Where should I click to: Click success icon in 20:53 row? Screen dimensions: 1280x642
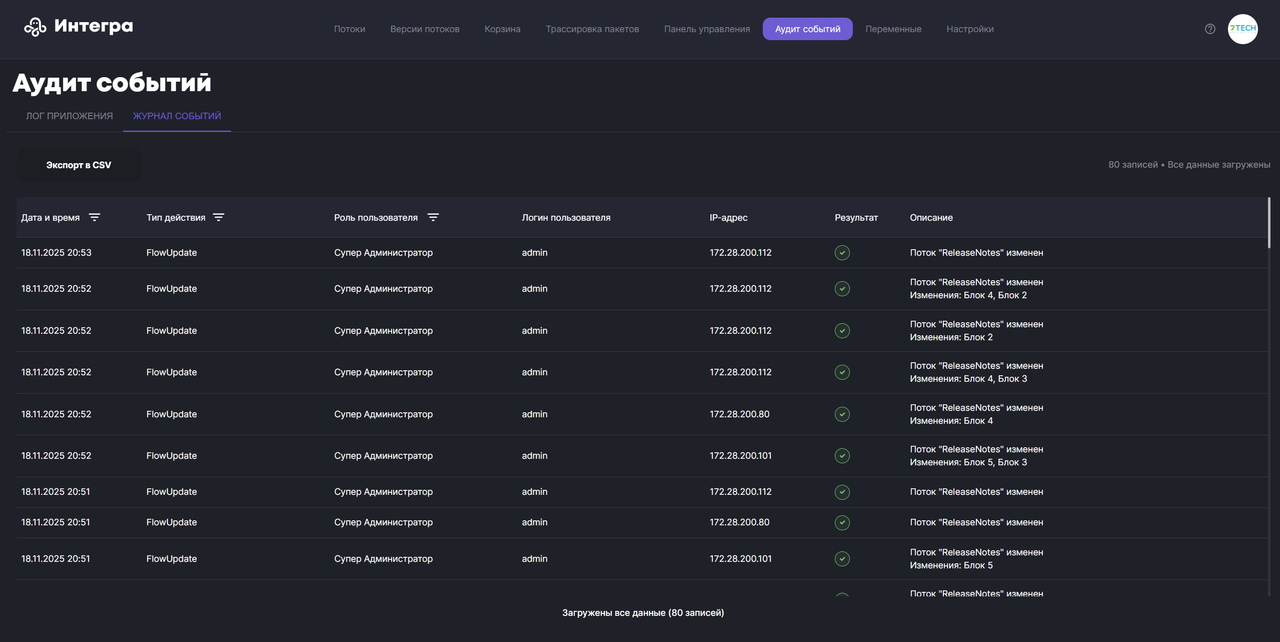click(842, 253)
